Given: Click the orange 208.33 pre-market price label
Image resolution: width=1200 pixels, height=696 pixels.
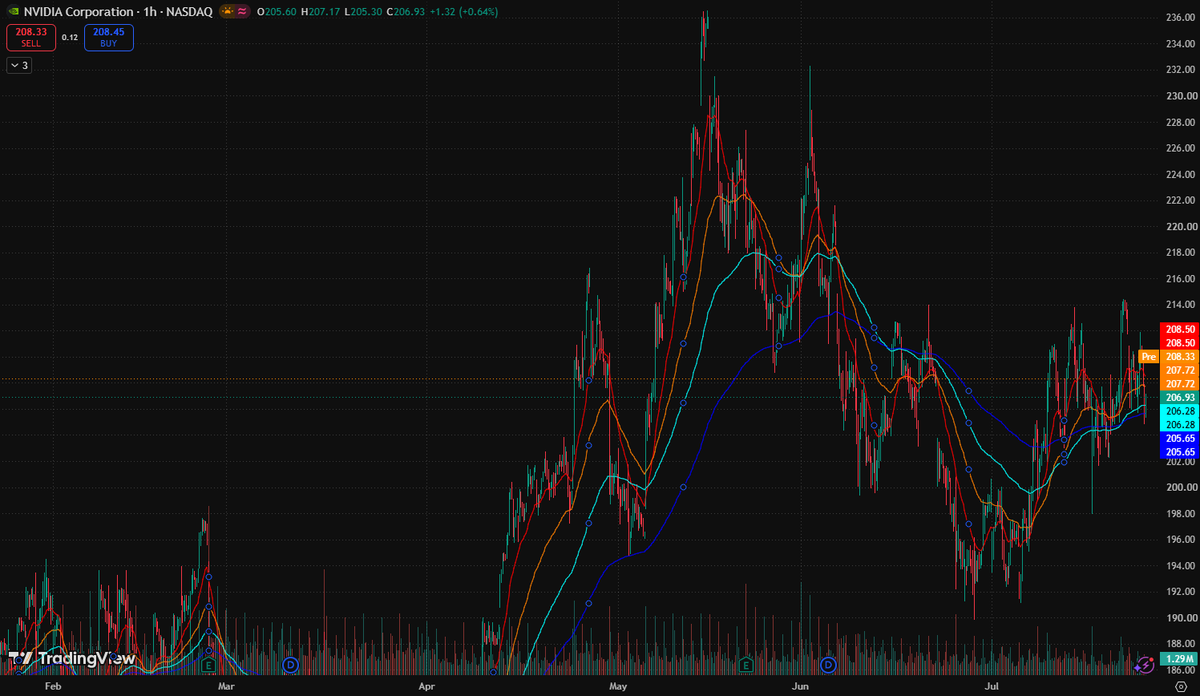Looking at the screenshot, I should point(1178,356).
